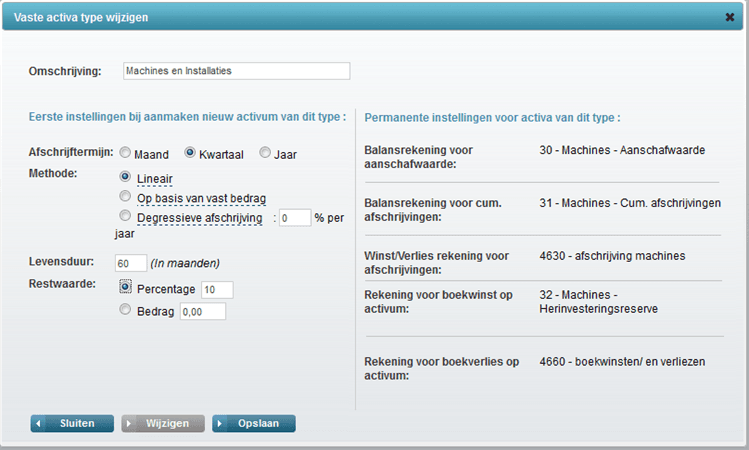Screen dimensions: 749x450
Task: Click the Restwaarde percentage value field
Action: point(217,289)
